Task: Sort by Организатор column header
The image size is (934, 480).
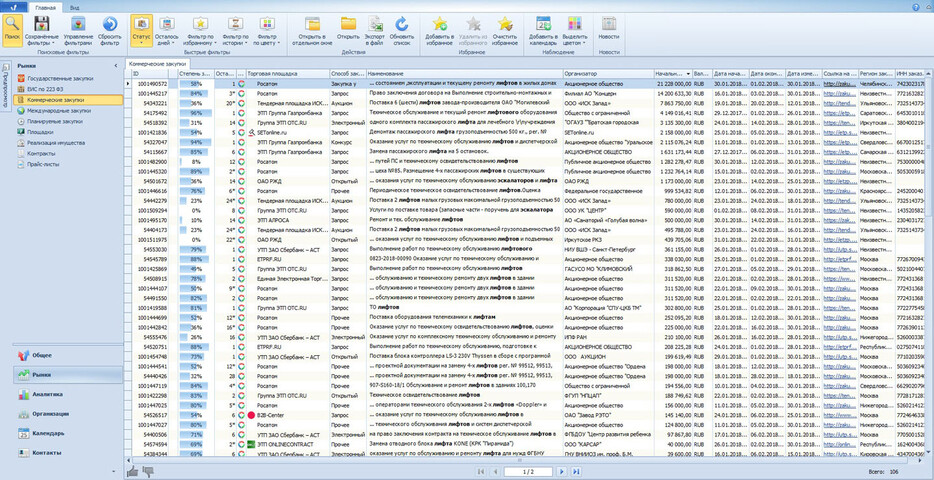Action: coord(608,73)
